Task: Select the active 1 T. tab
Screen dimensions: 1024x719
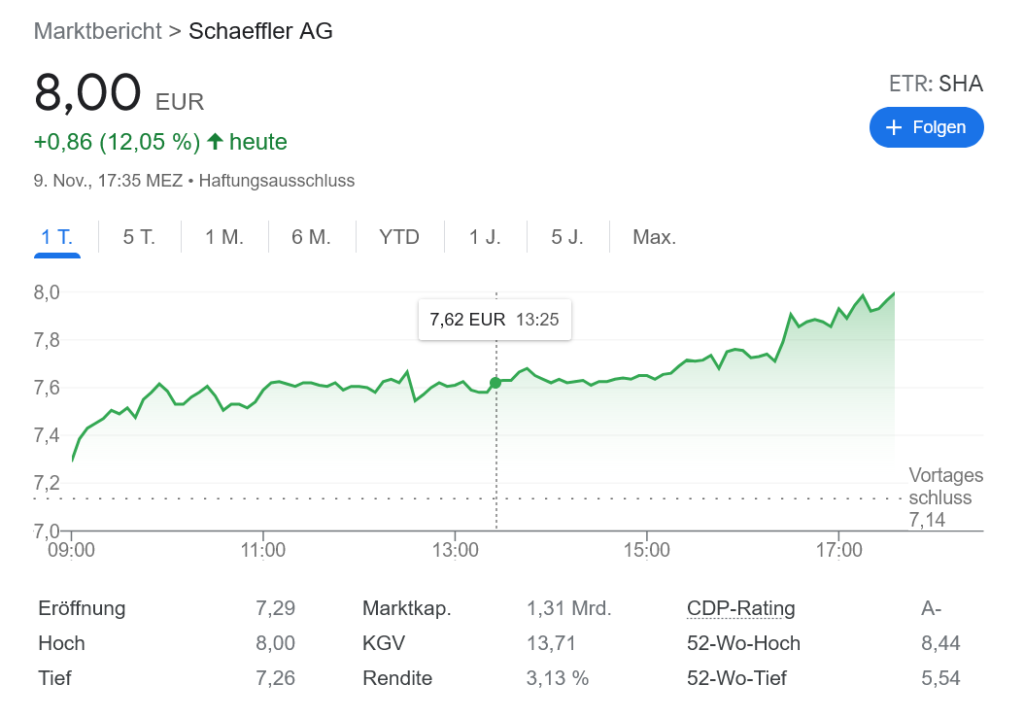Action: click(x=57, y=237)
